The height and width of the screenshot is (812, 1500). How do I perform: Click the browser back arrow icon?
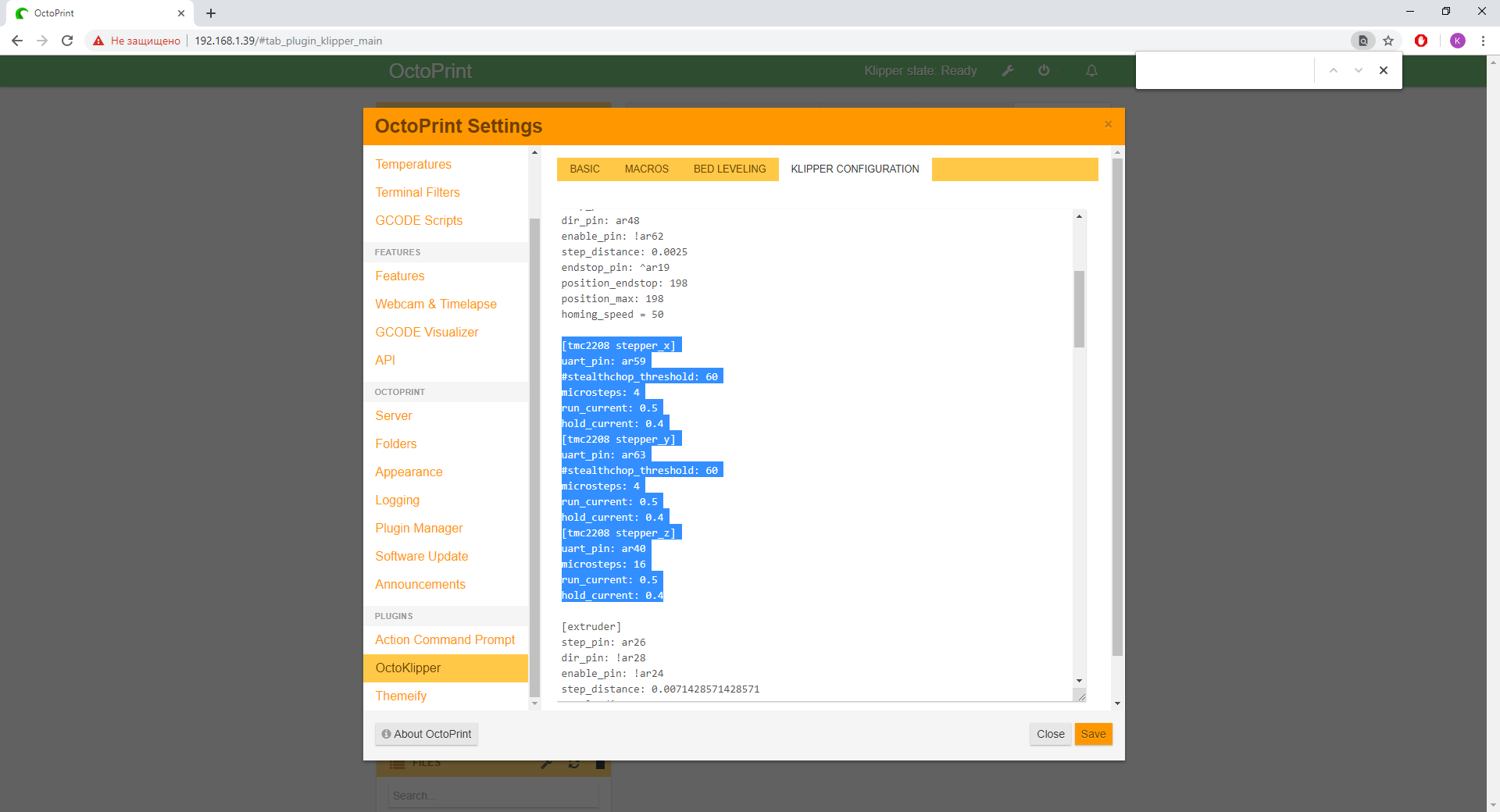click(x=17, y=41)
